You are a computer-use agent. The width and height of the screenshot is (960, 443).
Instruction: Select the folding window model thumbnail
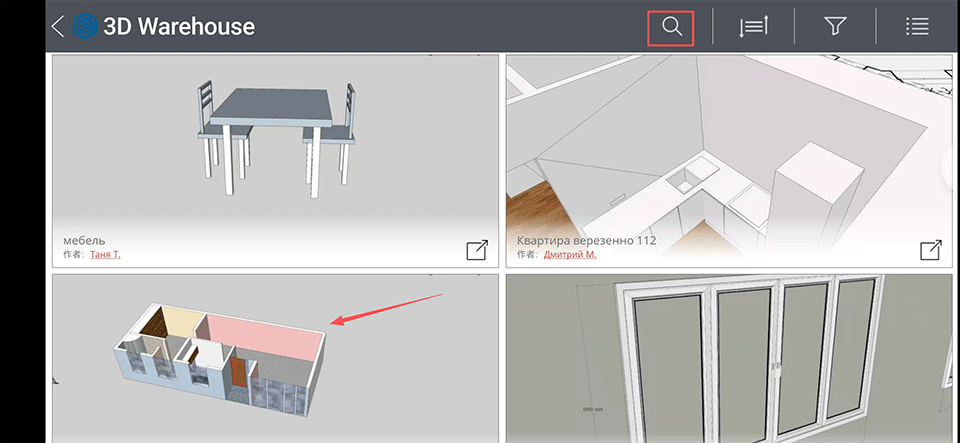tap(730, 360)
